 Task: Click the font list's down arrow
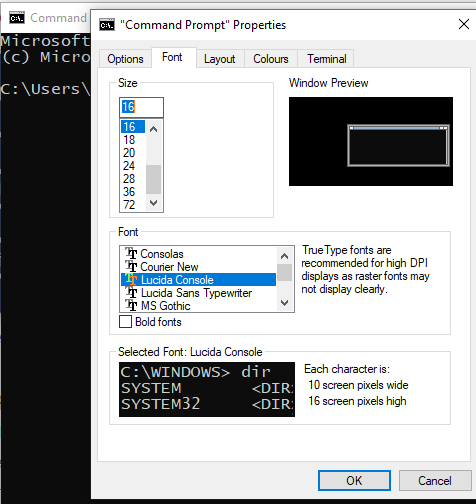[284, 303]
